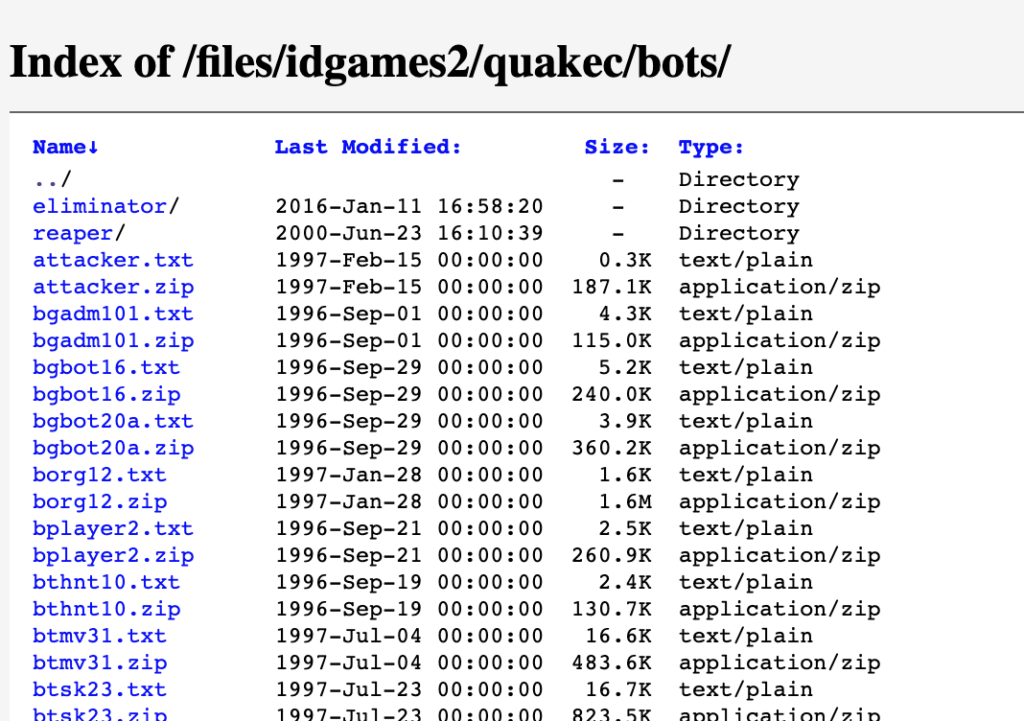The width and height of the screenshot is (1024, 721).
Task: Sort files by Size header
Action: [x=616, y=147]
